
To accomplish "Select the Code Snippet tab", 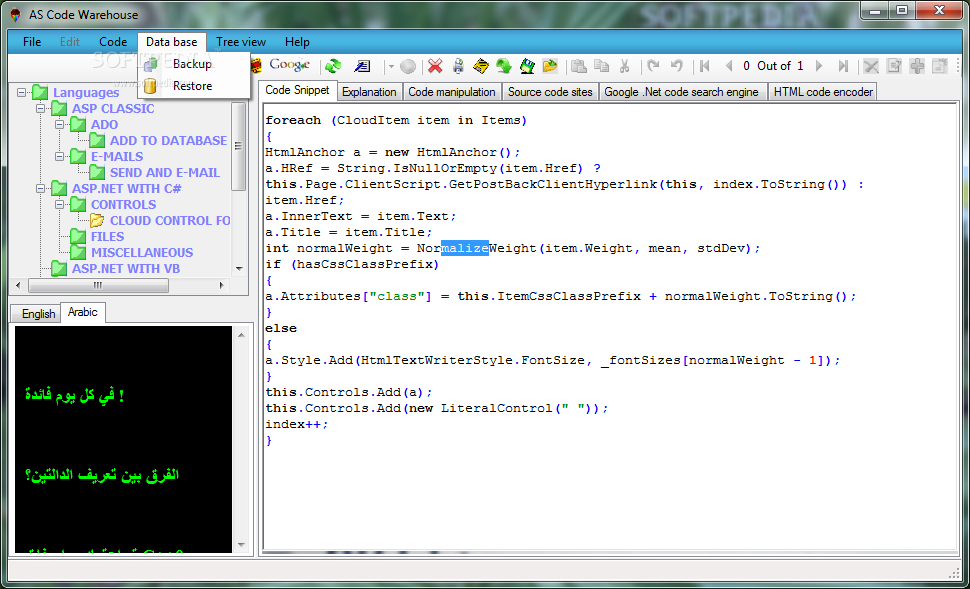I will [298, 90].
